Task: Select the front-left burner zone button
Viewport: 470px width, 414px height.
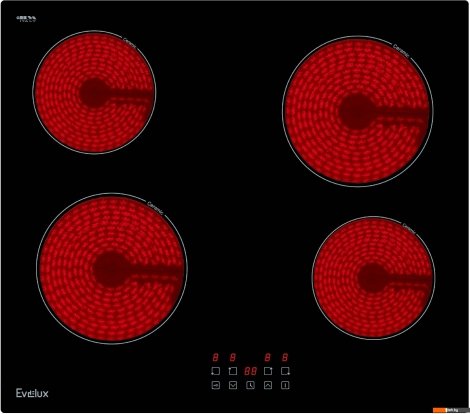Action: coord(216,371)
